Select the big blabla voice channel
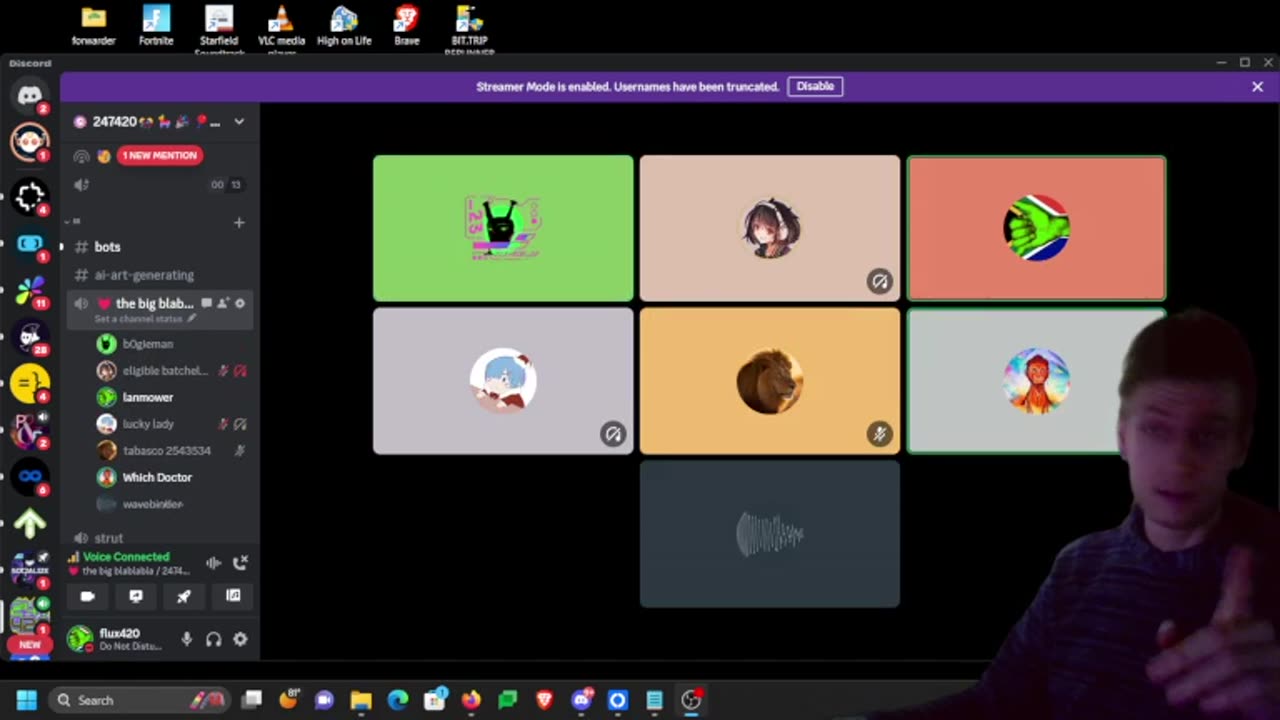Image resolution: width=1280 pixels, height=720 pixels. point(159,308)
